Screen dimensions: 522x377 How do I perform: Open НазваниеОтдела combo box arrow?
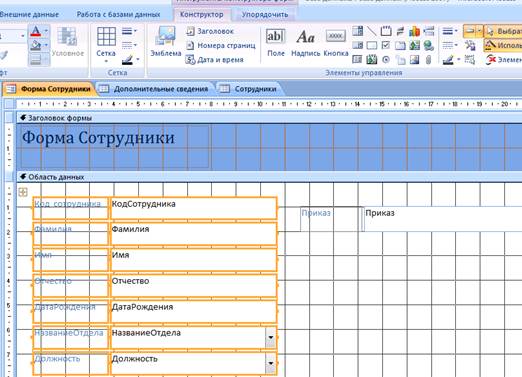[x=271, y=338]
